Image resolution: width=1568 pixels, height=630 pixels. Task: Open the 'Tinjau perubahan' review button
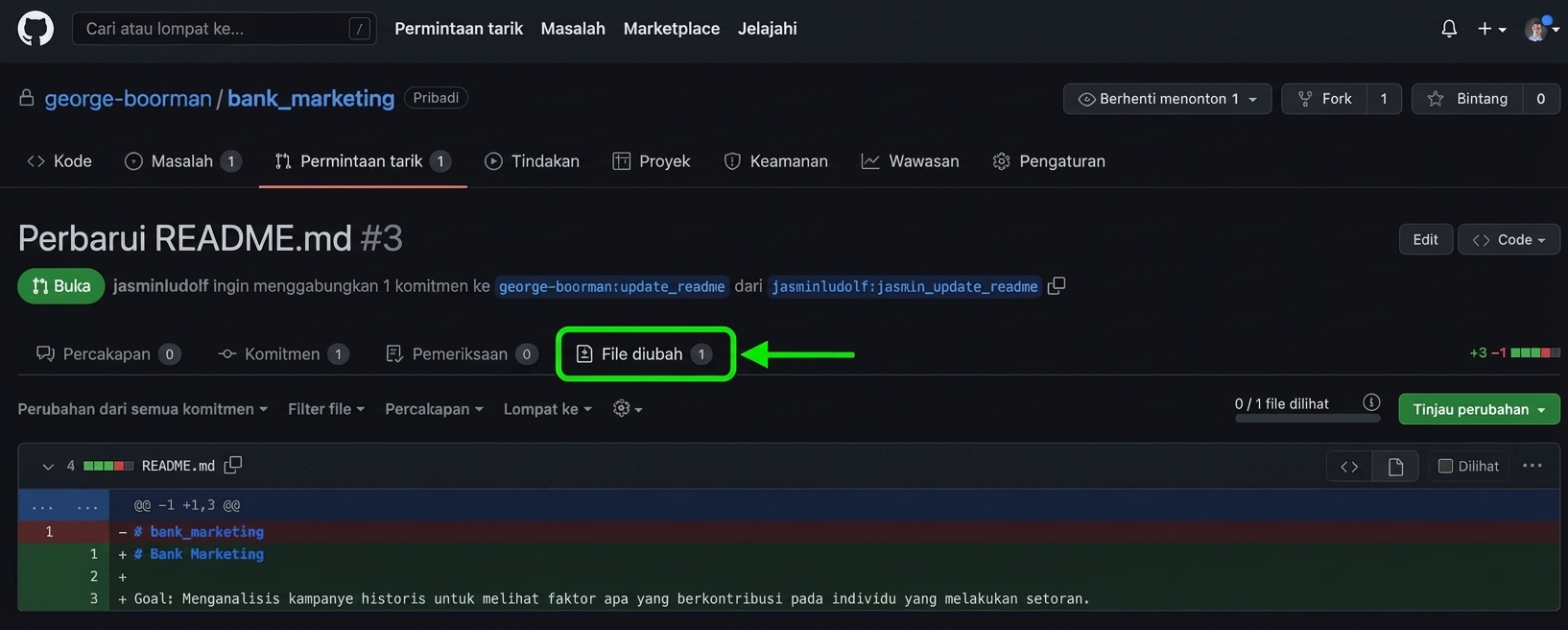1479,409
